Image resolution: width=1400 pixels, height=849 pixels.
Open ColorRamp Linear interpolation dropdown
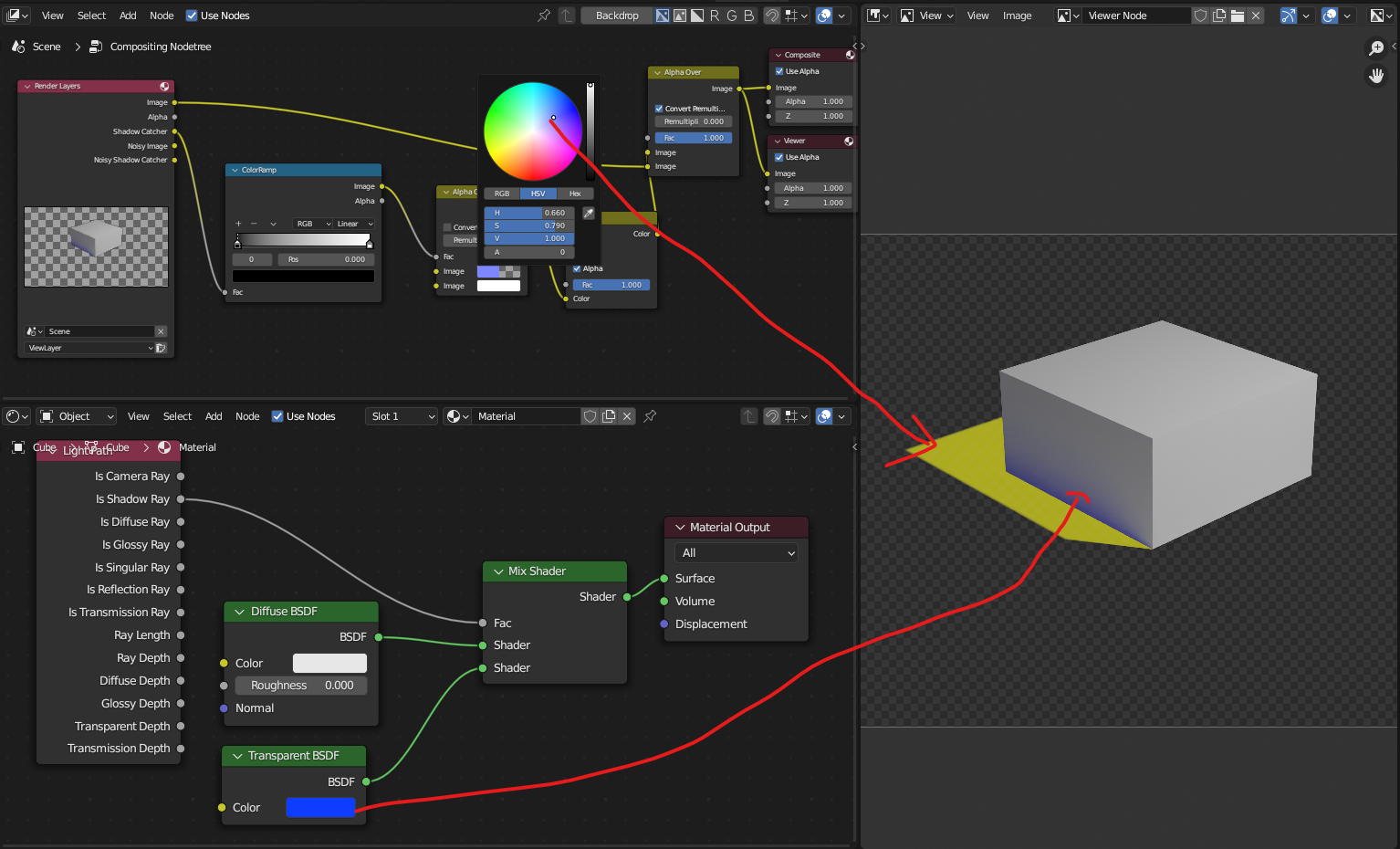point(354,224)
